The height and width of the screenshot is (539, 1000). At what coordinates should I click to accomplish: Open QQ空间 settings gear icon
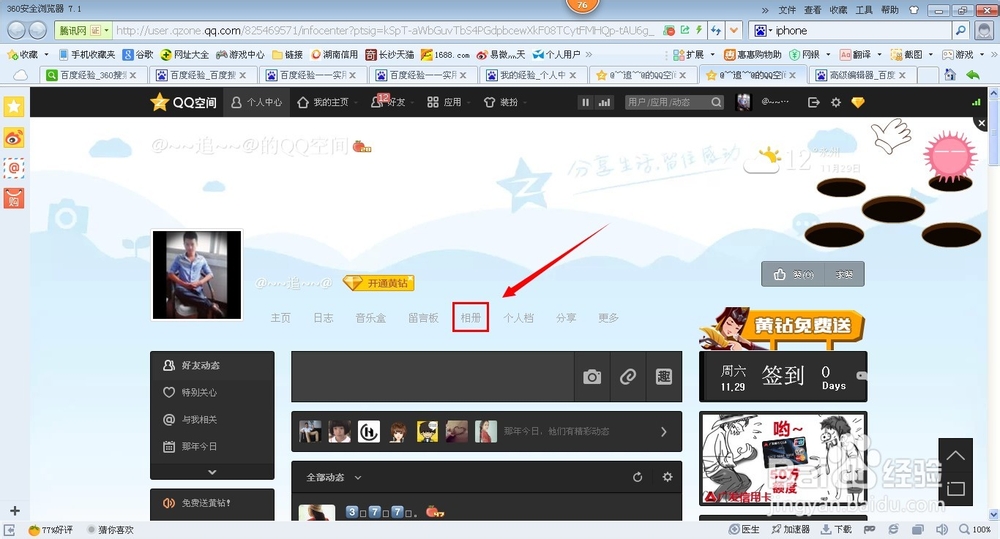[x=835, y=102]
